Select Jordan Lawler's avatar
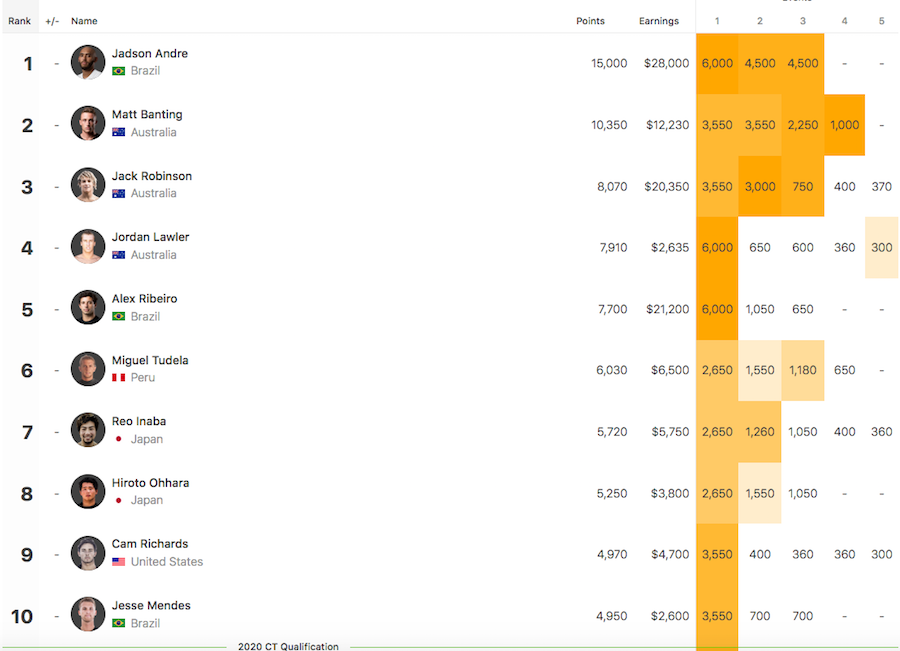The height and width of the screenshot is (651, 900). 88,246
